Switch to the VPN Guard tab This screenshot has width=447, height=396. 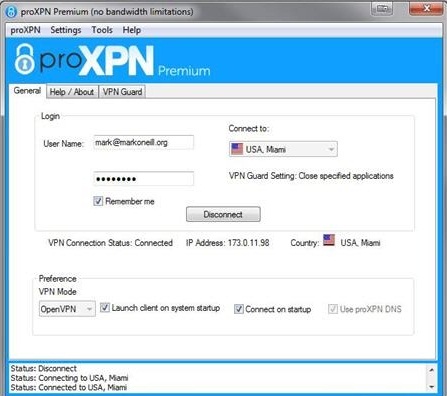[122, 92]
